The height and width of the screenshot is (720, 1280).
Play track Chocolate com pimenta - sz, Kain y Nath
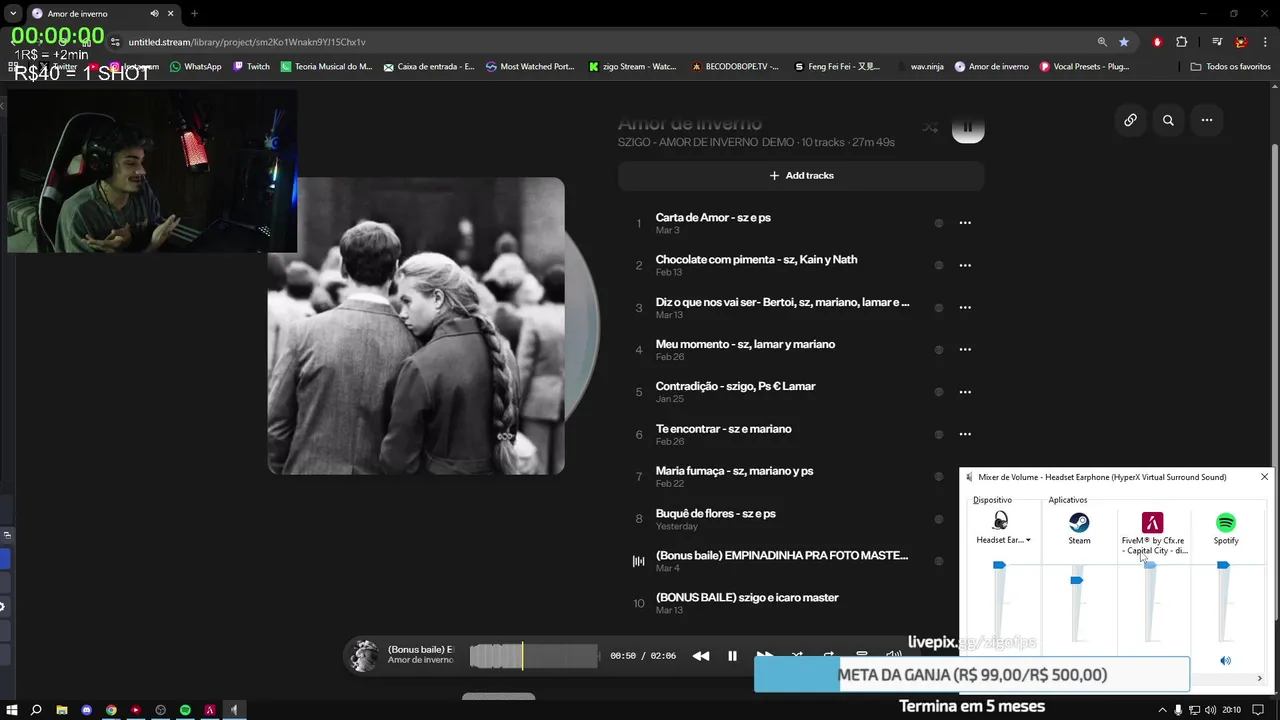756,259
